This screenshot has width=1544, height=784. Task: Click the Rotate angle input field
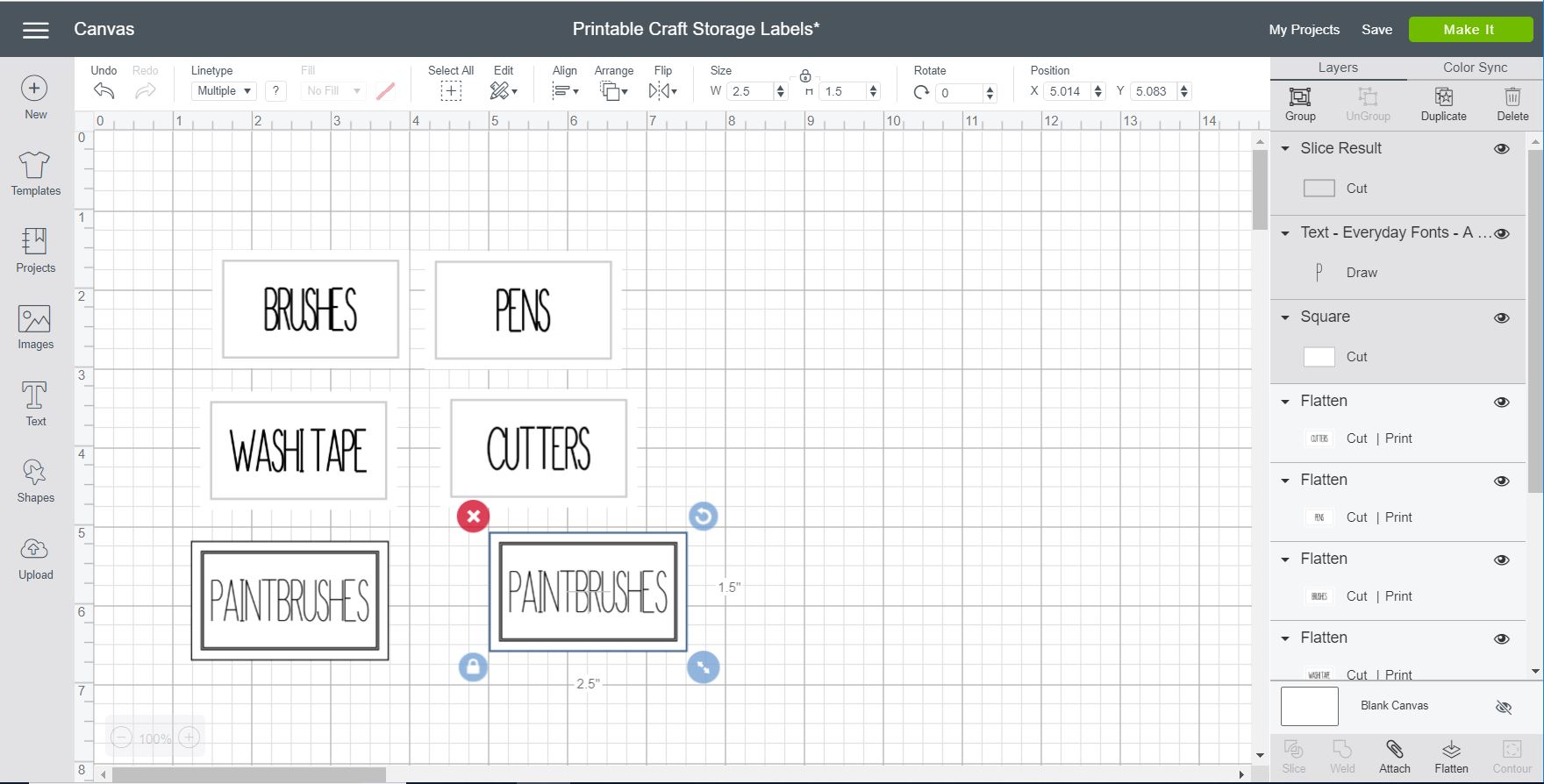(959, 92)
